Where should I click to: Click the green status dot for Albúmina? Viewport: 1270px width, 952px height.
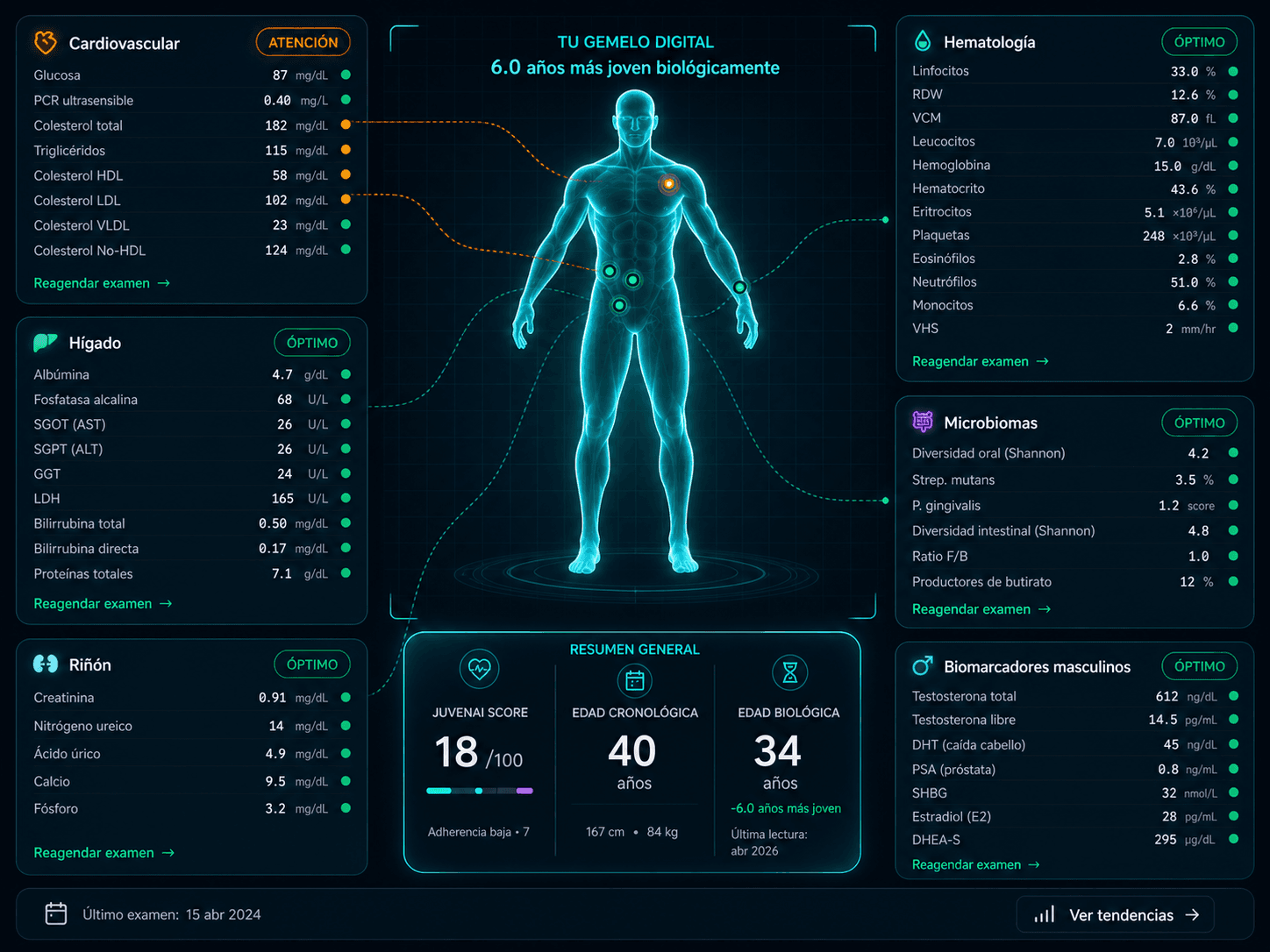346,374
